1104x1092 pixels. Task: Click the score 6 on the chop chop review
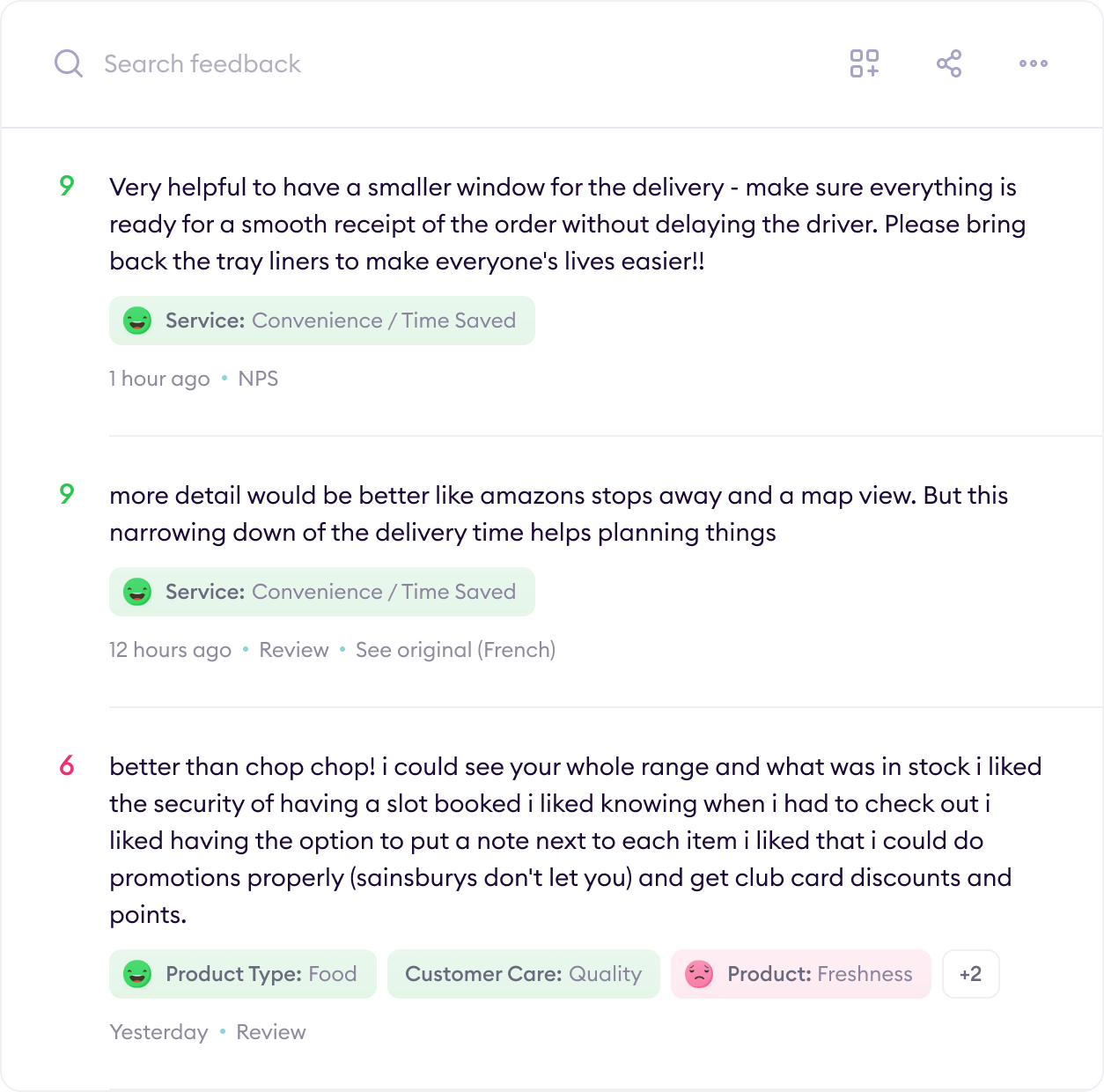click(x=67, y=766)
